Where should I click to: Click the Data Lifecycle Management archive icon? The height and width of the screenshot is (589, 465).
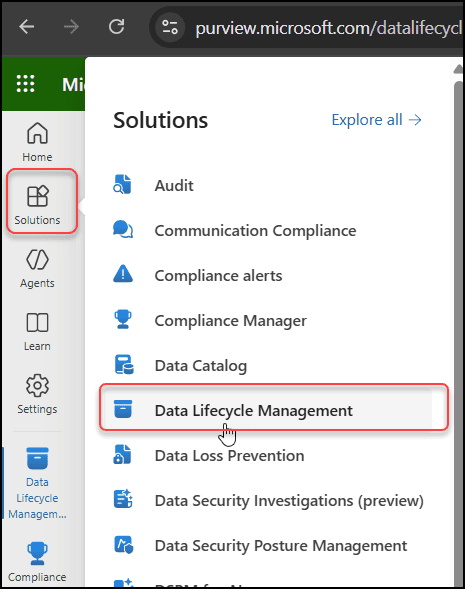[x=123, y=409]
